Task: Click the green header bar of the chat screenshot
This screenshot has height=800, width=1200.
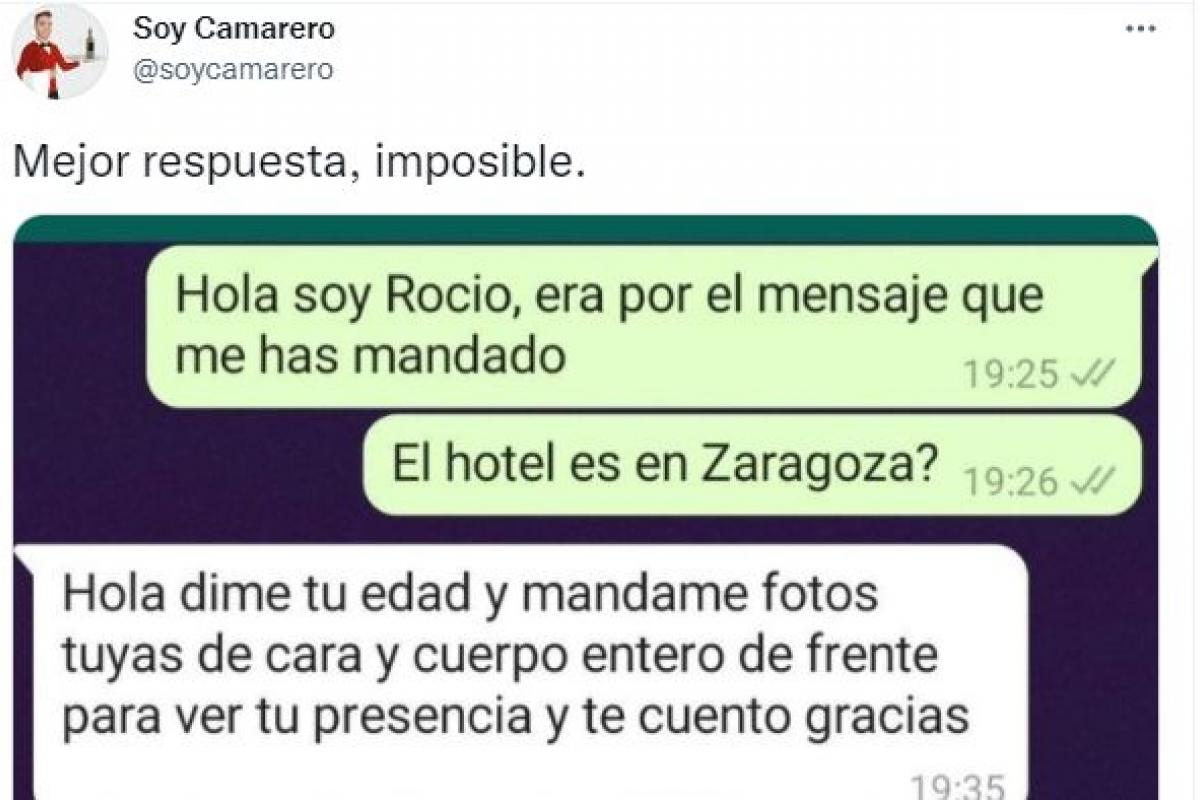Action: [x=586, y=230]
